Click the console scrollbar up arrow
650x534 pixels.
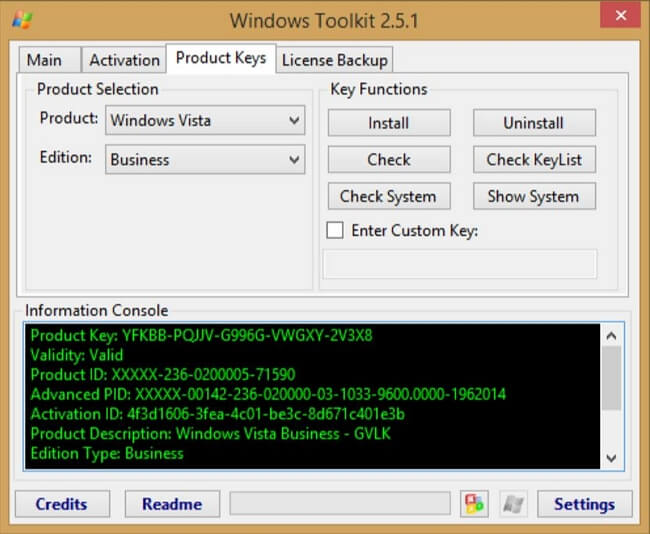(611, 335)
